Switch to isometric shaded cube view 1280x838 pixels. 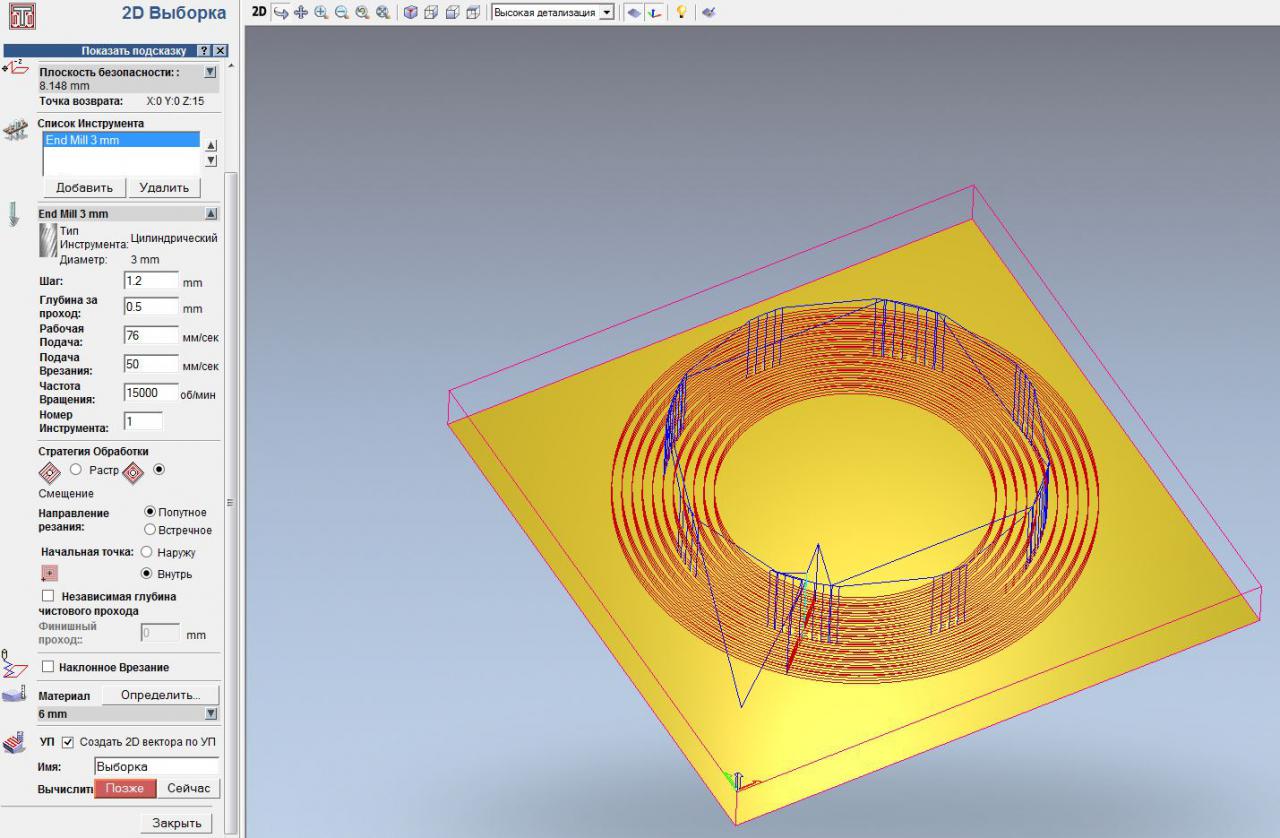pyautogui.click(x=410, y=12)
